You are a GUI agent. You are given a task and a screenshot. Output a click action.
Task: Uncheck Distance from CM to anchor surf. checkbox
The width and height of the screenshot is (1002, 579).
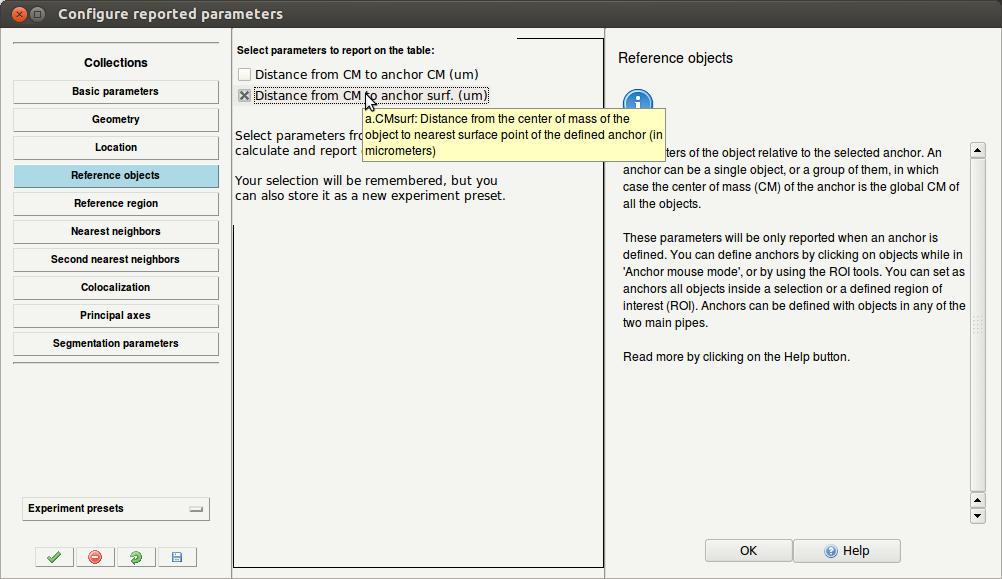click(245, 96)
